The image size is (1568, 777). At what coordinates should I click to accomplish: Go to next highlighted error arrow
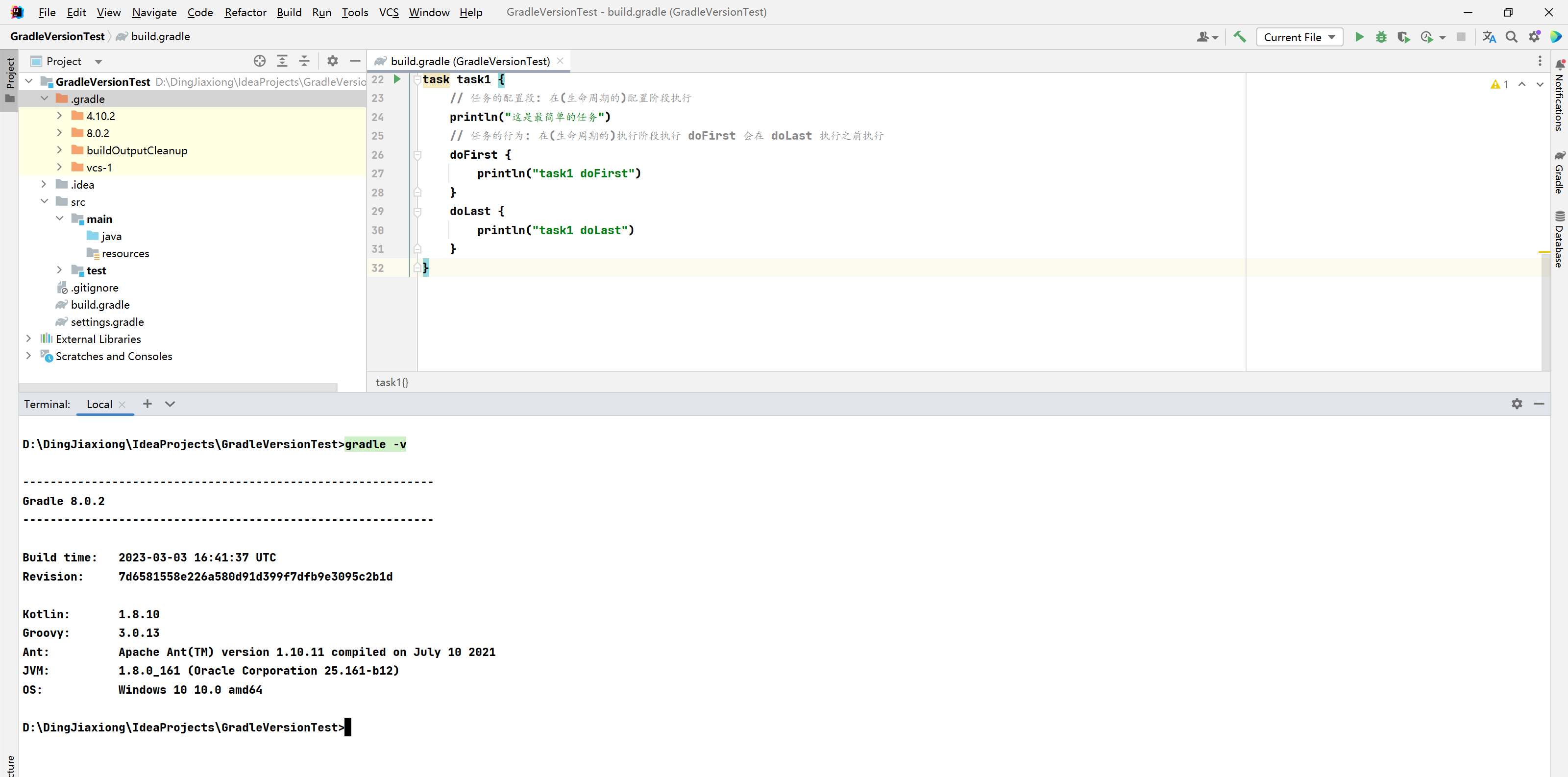tap(1540, 85)
